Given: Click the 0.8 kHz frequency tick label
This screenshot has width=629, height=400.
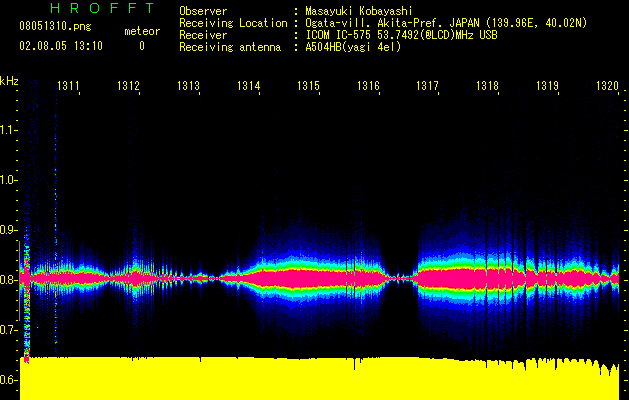Looking at the screenshot, I should [x=8, y=280].
